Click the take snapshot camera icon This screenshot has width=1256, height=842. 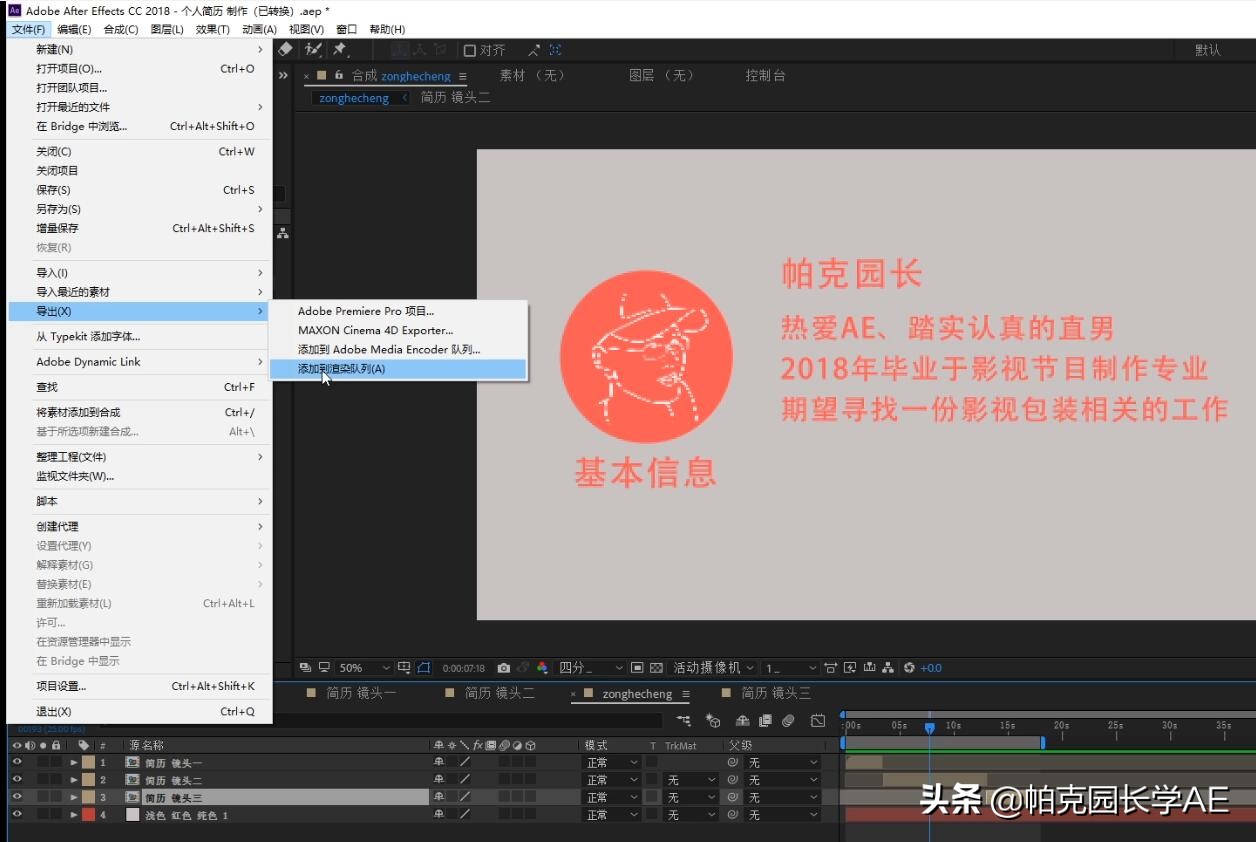point(504,668)
